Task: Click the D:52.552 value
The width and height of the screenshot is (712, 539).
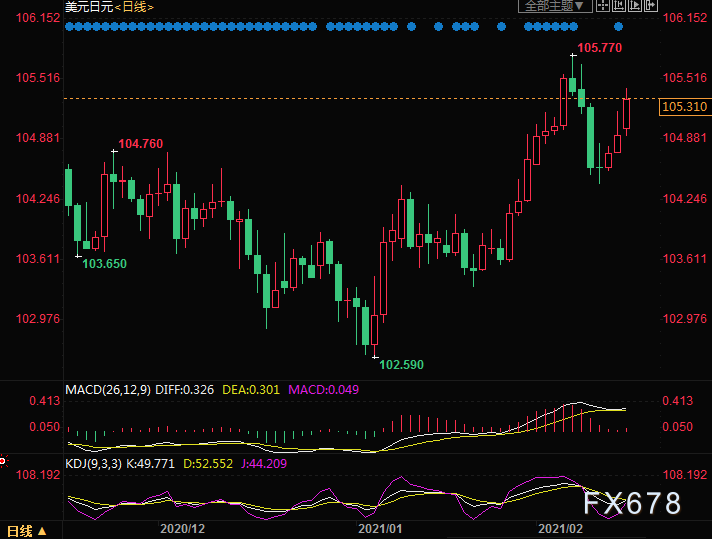Action: (208, 464)
